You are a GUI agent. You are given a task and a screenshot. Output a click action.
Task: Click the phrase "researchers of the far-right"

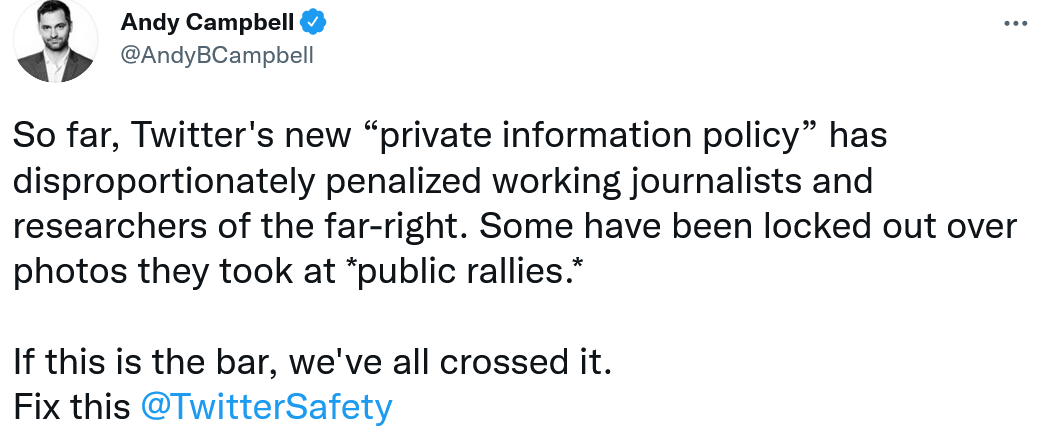[x=237, y=226]
